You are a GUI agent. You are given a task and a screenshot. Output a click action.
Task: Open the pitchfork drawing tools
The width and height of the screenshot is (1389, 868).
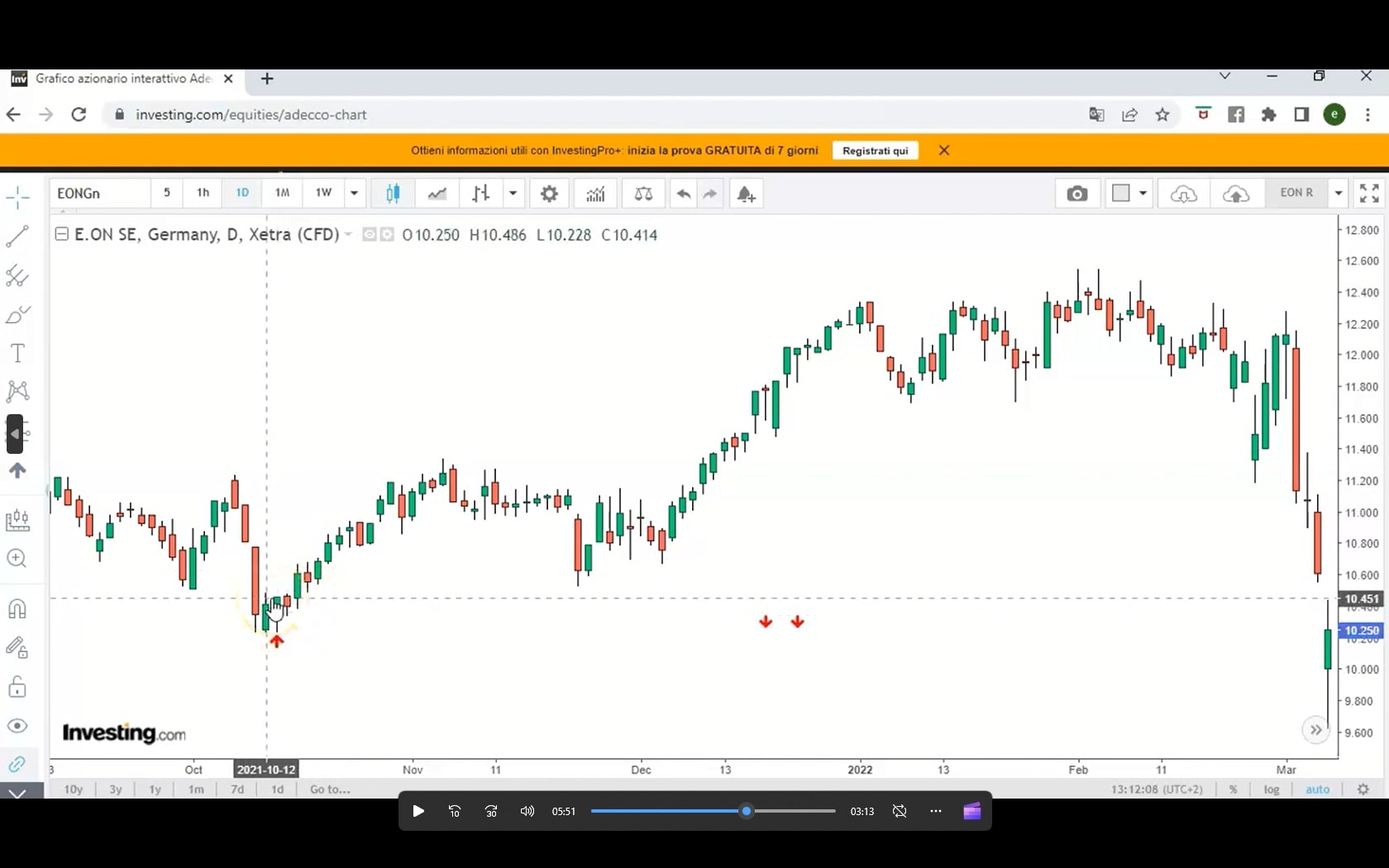point(17,275)
